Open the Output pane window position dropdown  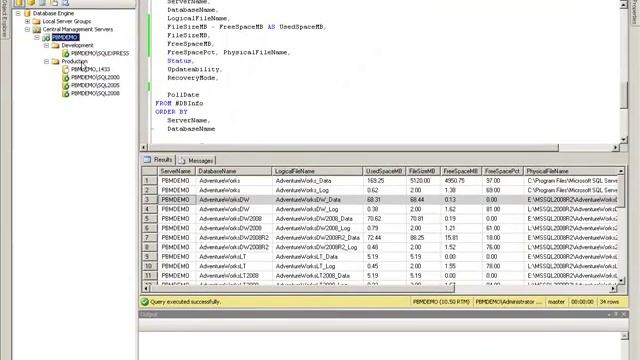[x=609, y=314]
